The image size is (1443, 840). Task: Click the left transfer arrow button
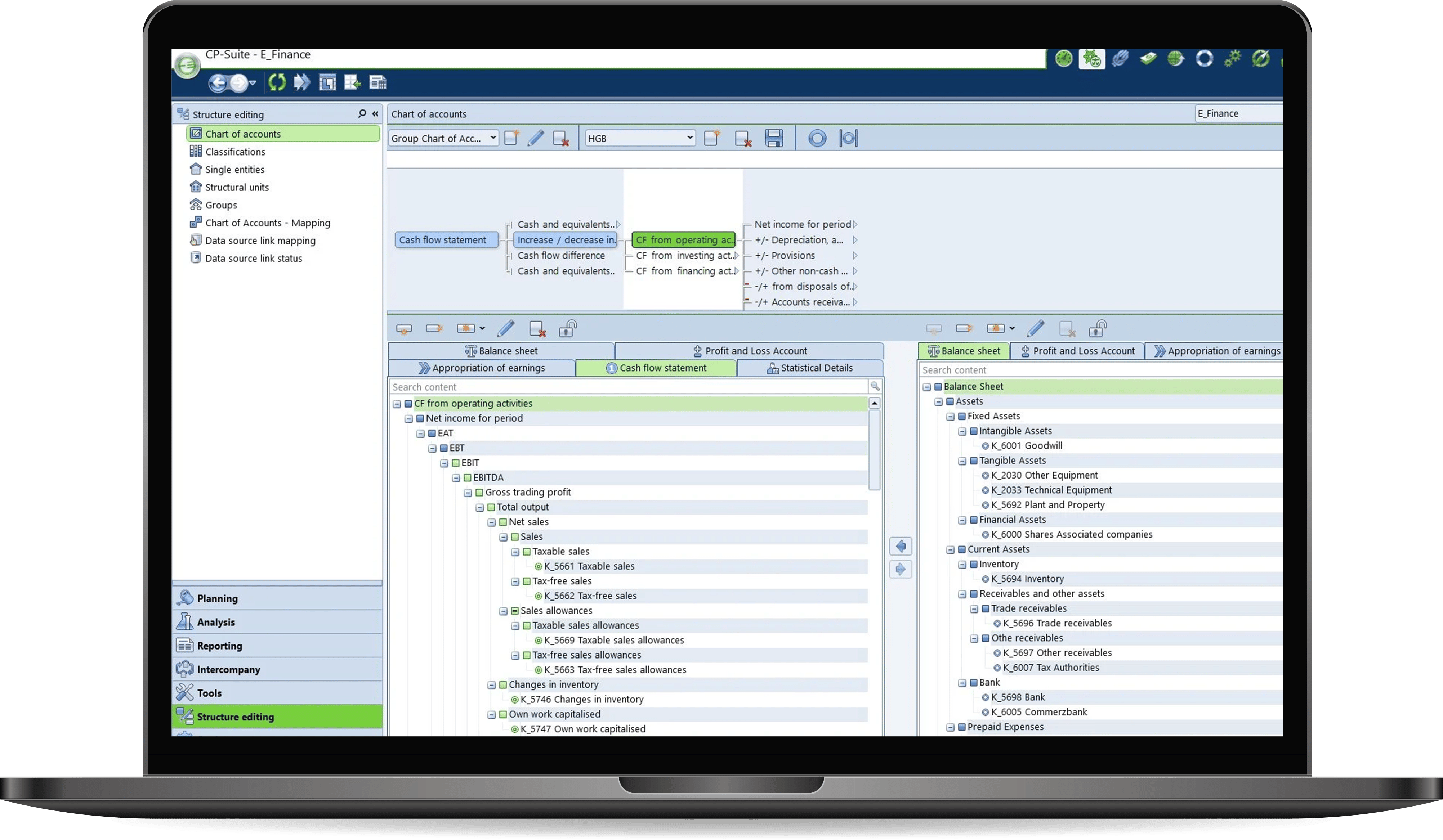900,547
